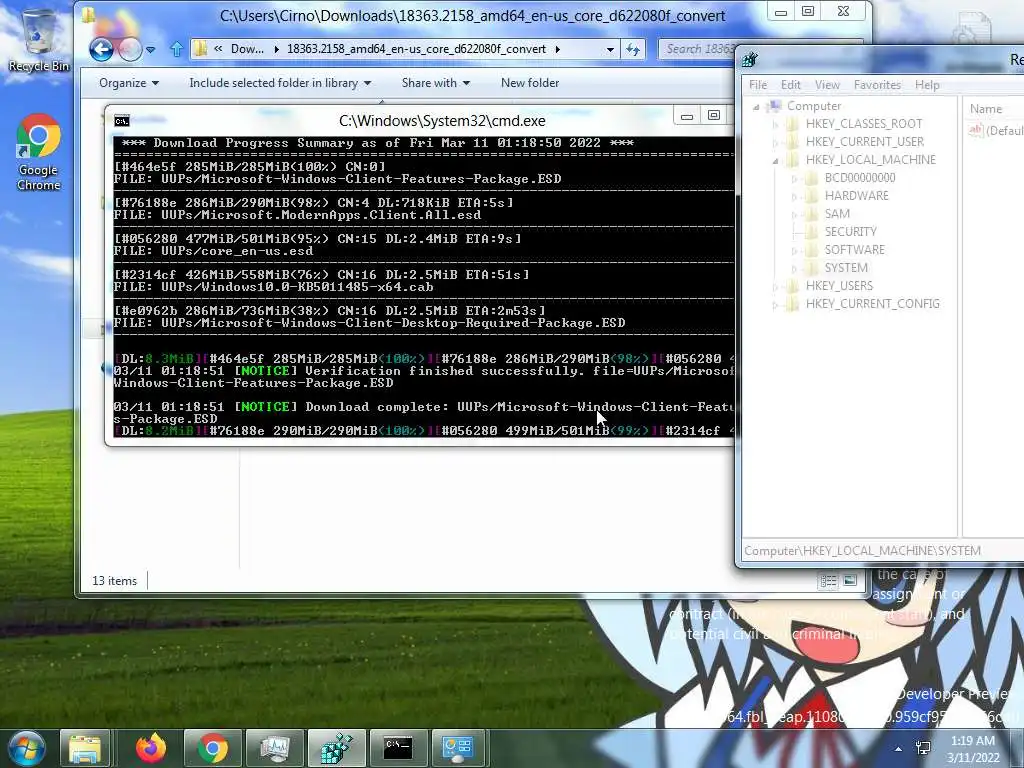Viewport: 1024px width, 768px height.
Task: Click Dow... breadcrumb in address bar
Action: pos(248,49)
